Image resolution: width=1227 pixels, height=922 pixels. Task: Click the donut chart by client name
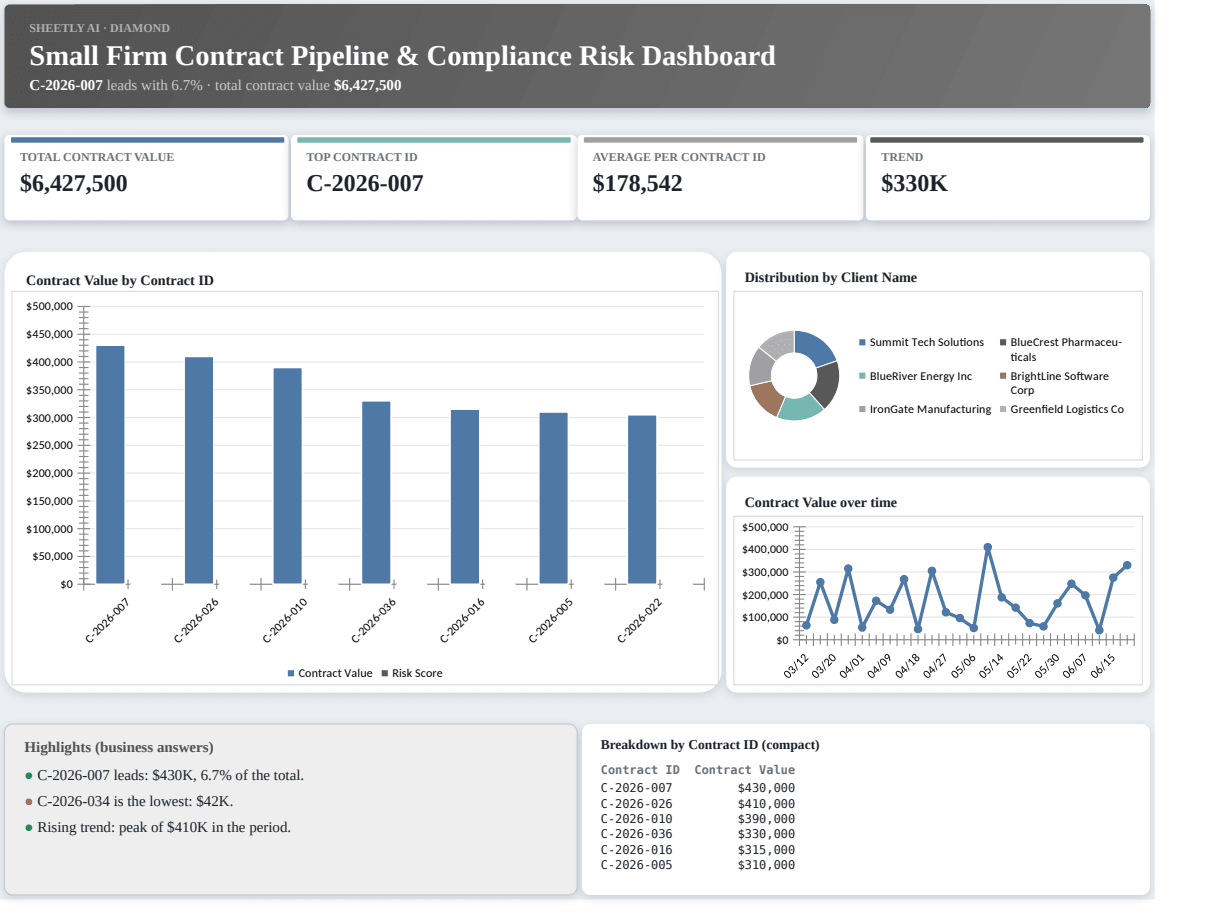pos(794,375)
